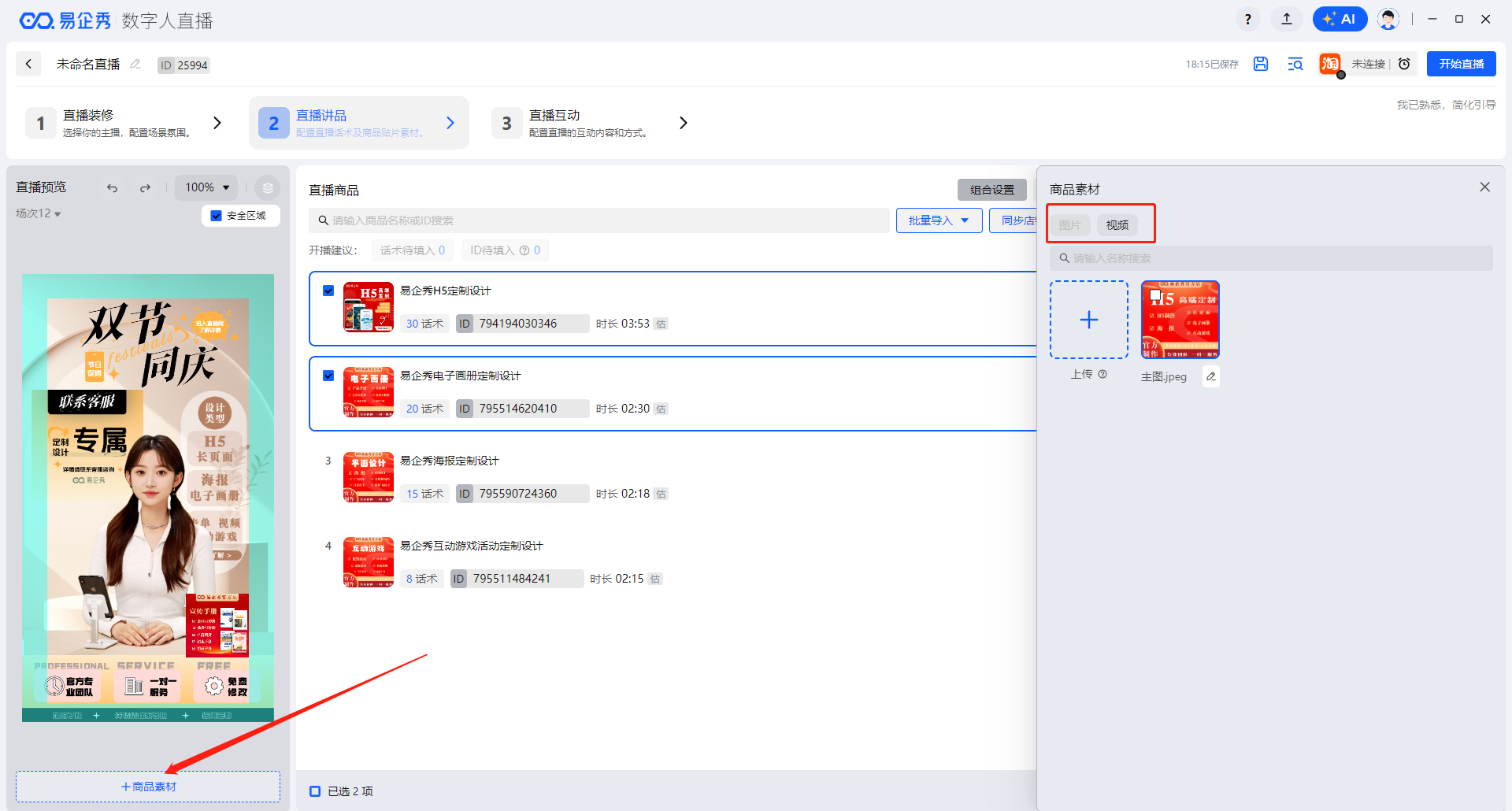Open the 批量导入 dropdown
The height and width of the screenshot is (811, 1512).
939,220
